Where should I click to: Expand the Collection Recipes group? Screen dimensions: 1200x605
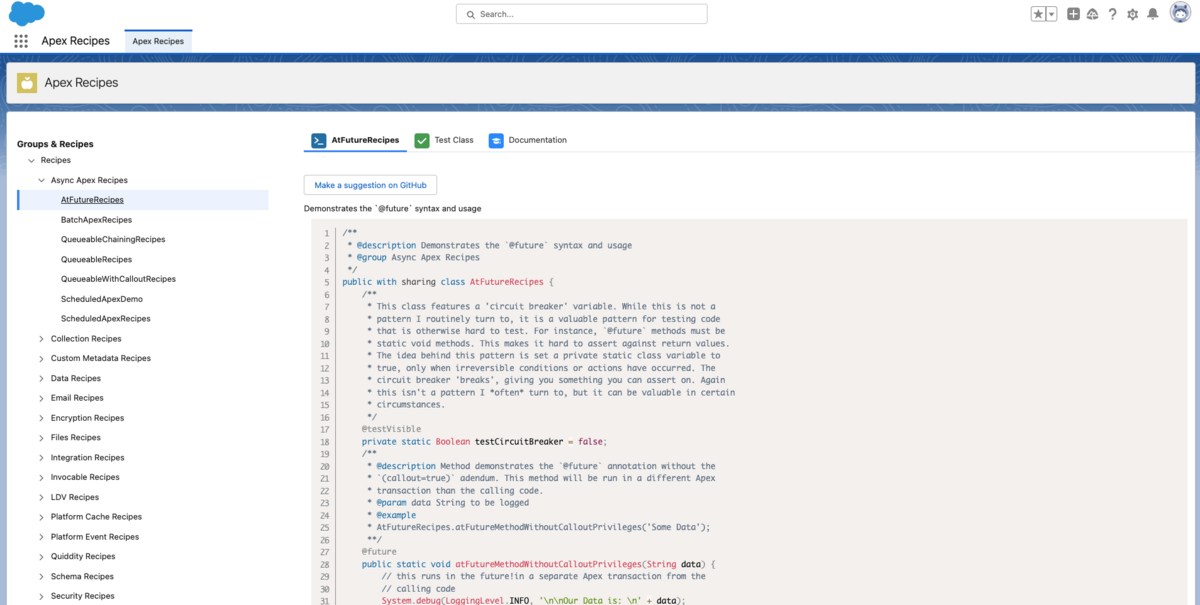(x=41, y=339)
